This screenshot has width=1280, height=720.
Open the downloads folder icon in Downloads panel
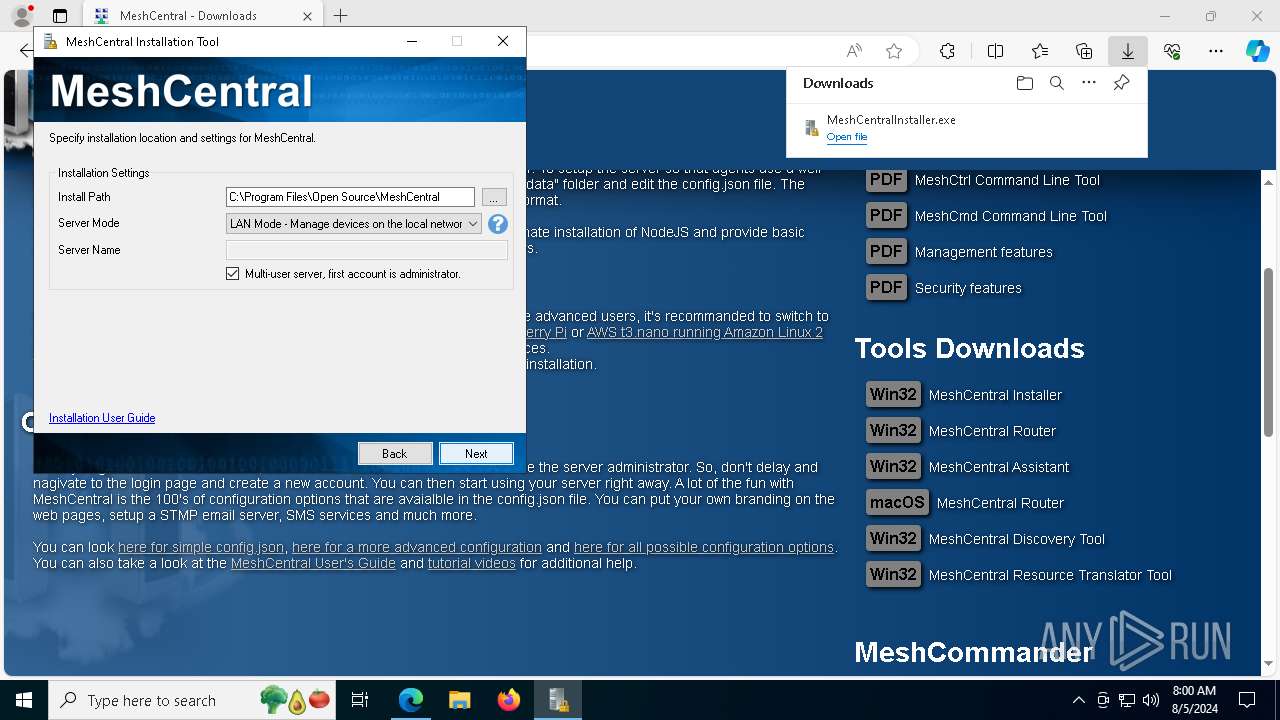pyautogui.click(x=1024, y=83)
